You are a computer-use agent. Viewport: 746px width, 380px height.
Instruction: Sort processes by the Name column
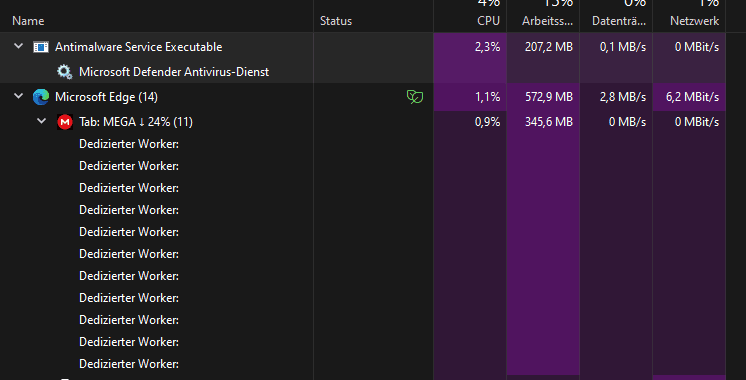(x=28, y=21)
